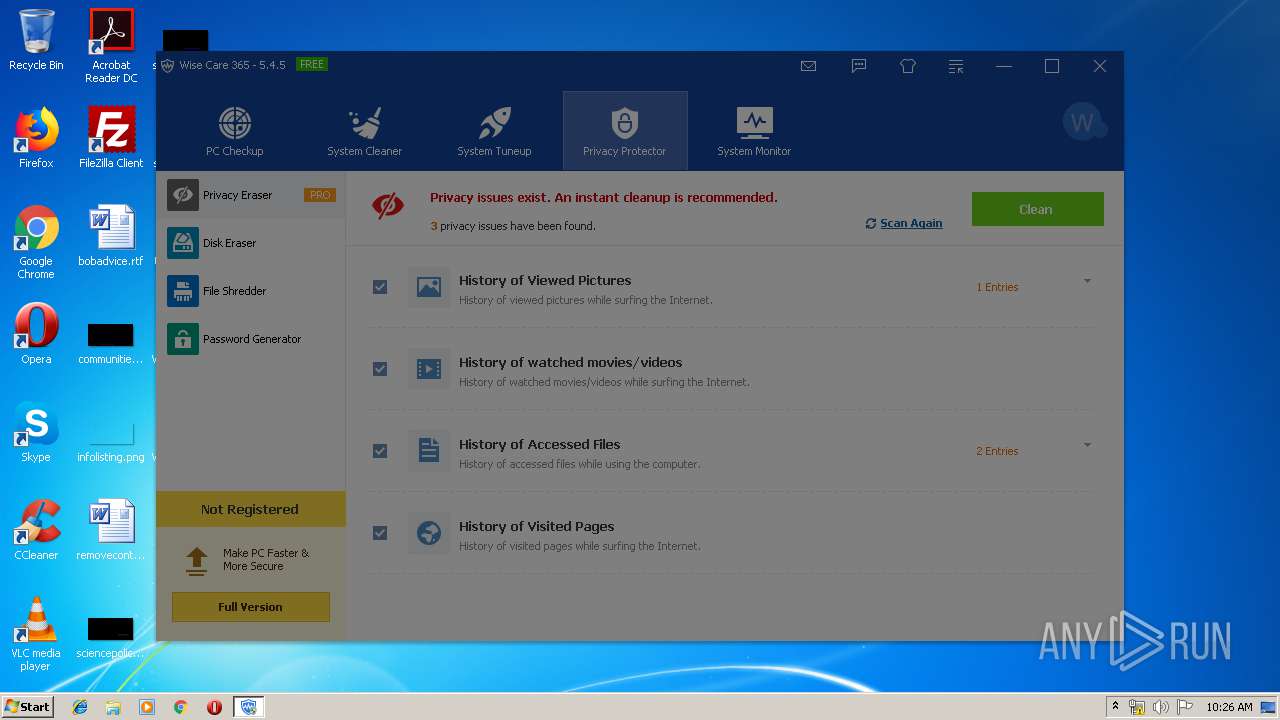Click the upgrade arrow icon beside Make PC Faster
The image size is (1280, 720).
pyautogui.click(x=197, y=560)
